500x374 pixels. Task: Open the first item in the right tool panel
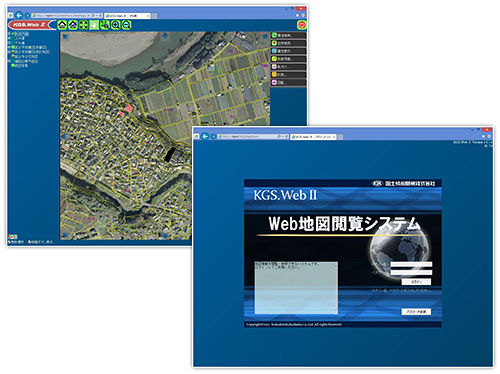click(x=288, y=35)
